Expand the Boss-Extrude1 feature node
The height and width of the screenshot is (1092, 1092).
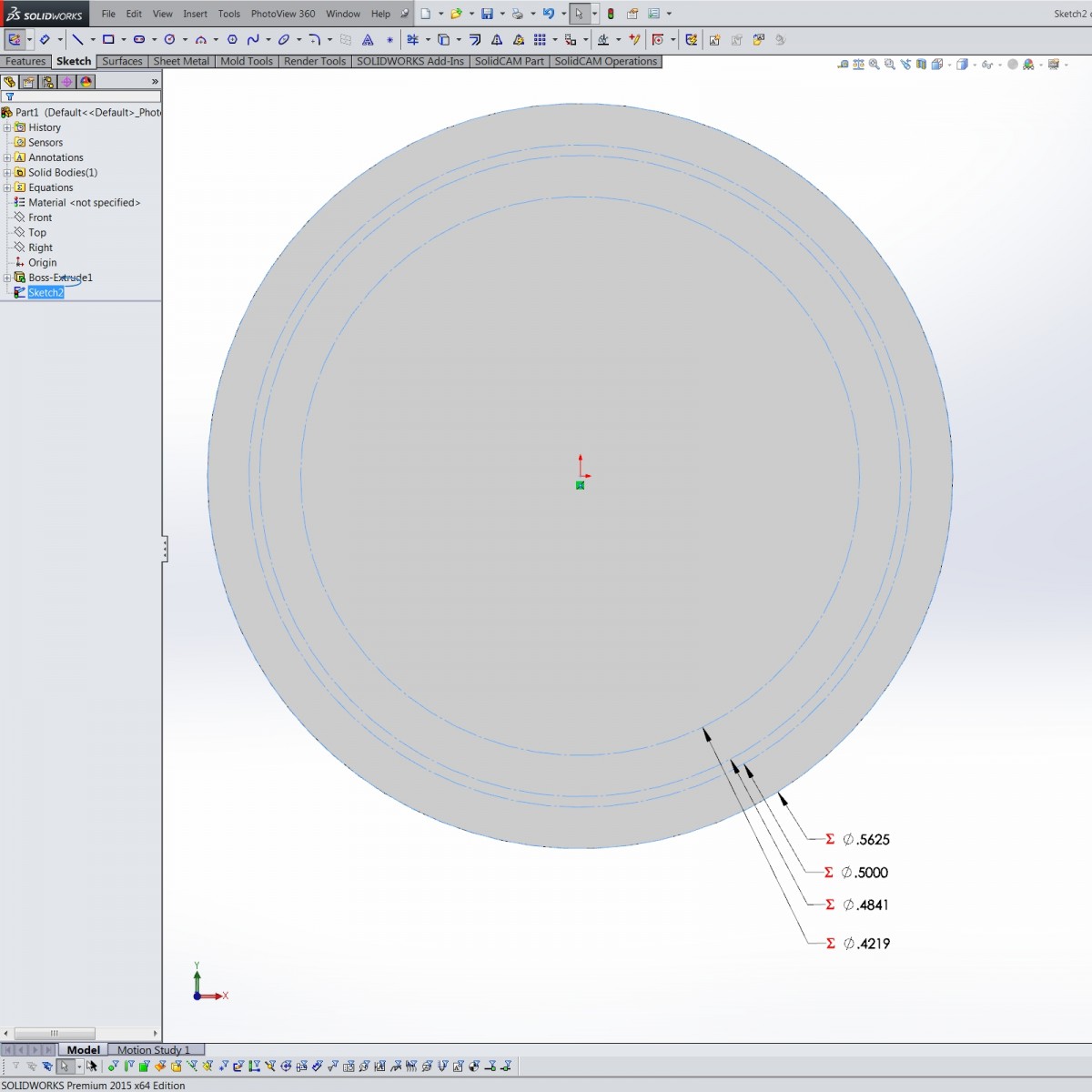pos(6,278)
